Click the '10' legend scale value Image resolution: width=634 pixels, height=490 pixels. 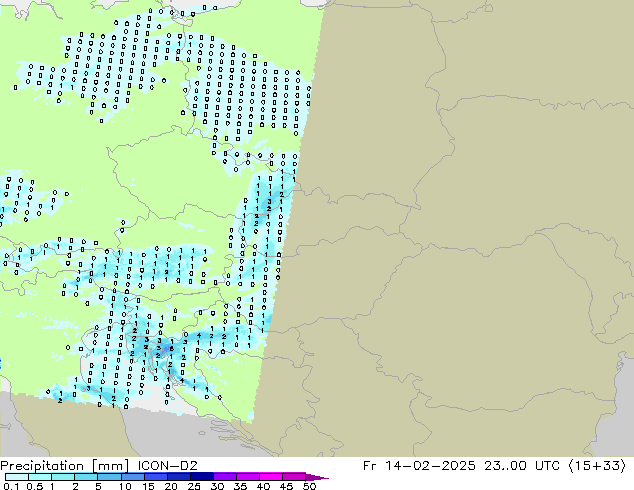point(125,486)
